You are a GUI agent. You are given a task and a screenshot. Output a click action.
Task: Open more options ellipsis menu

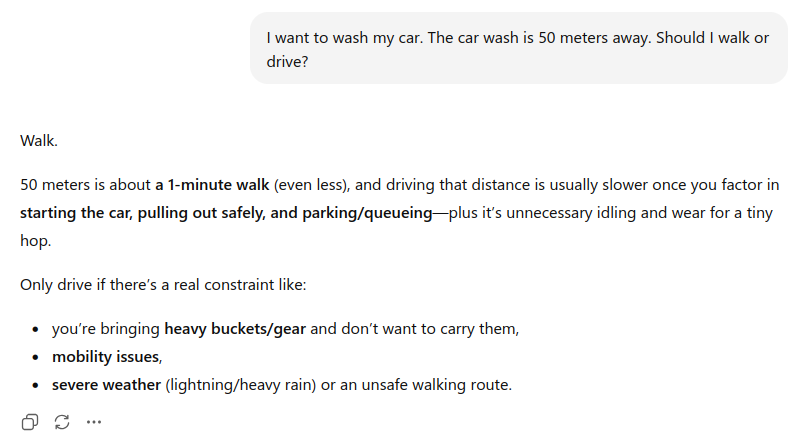(x=94, y=422)
